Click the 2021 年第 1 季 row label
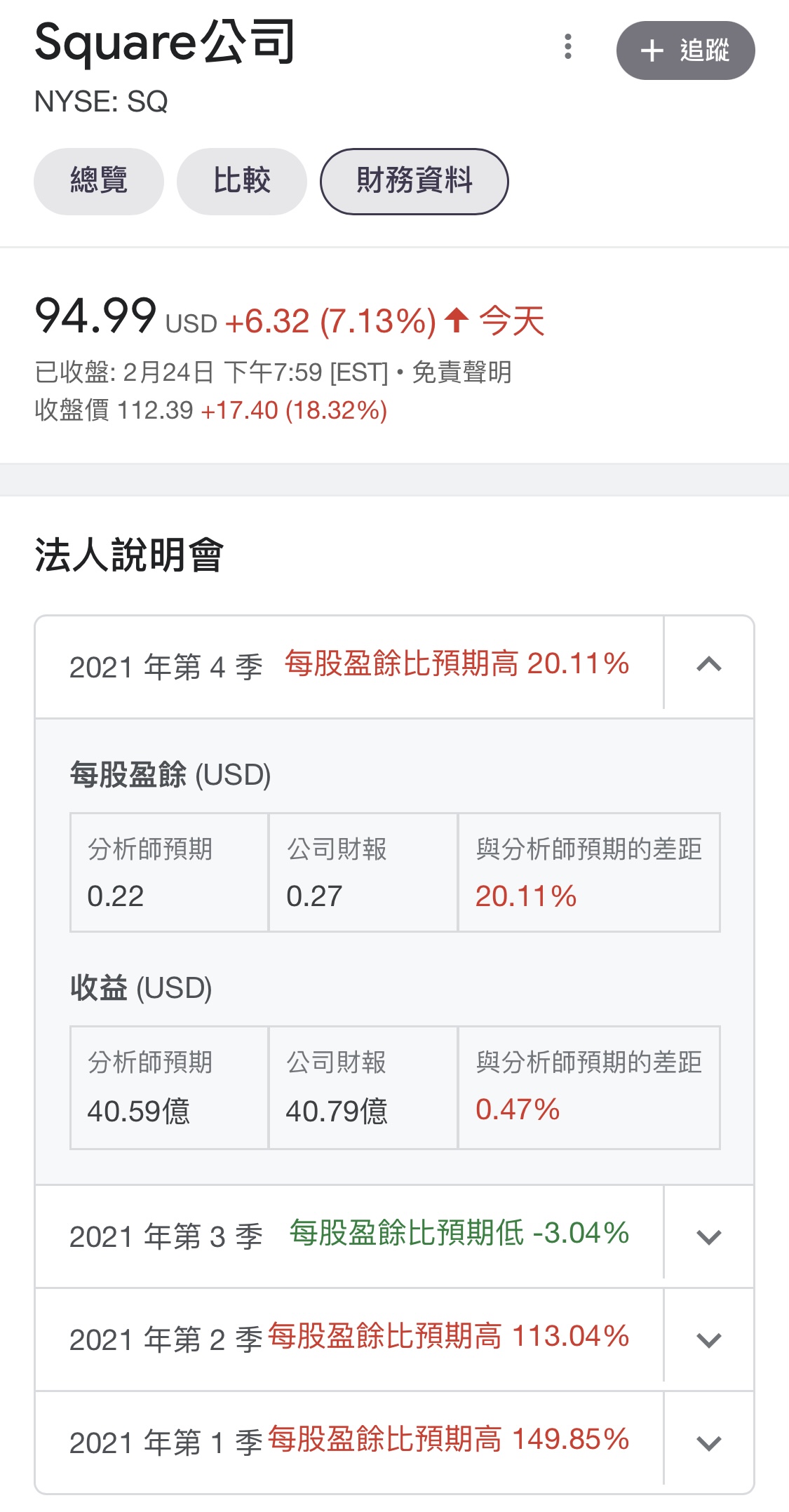Viewport: 789px width, 1512px height. pyautogui.click(x=166, y=1443)
